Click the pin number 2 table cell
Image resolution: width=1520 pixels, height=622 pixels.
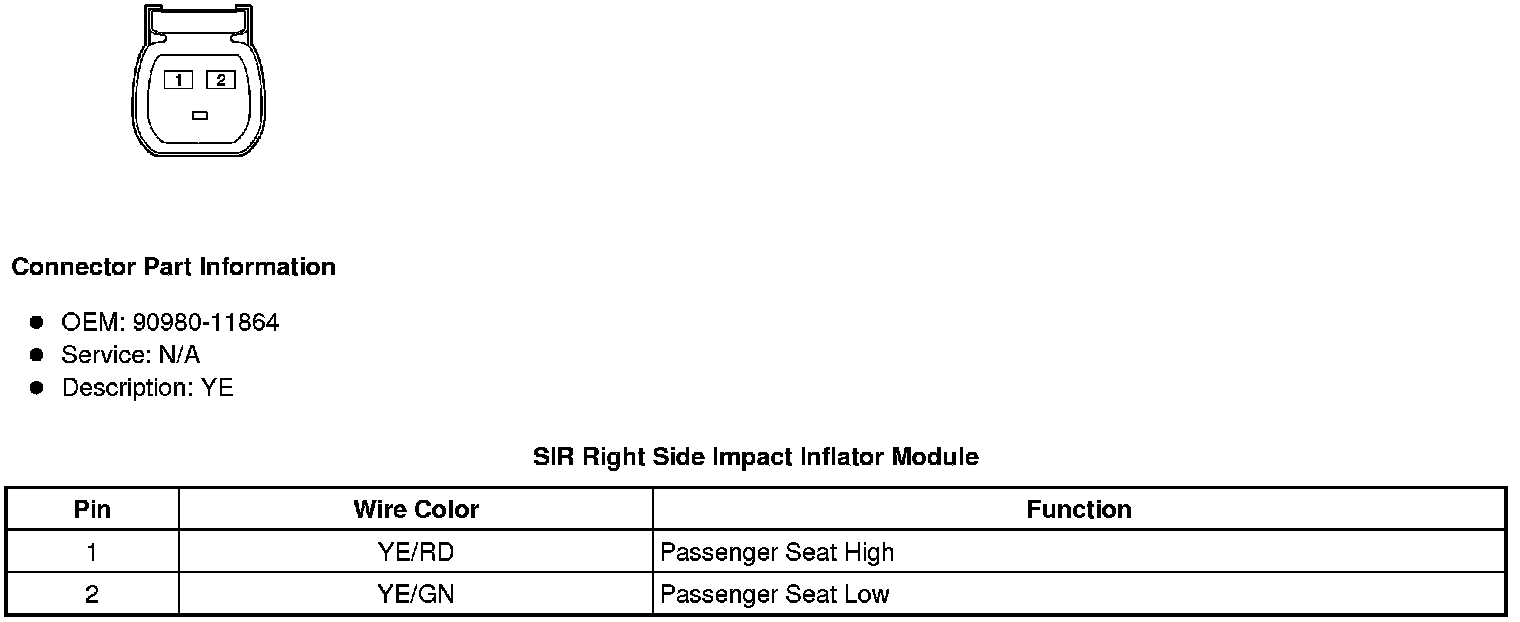point(92,594)
